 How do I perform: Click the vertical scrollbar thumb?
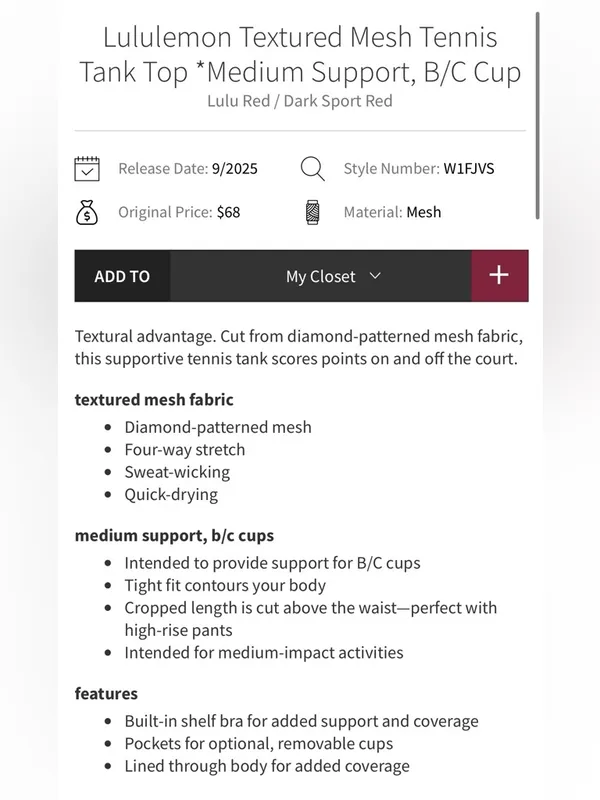(x=537, y=116)
